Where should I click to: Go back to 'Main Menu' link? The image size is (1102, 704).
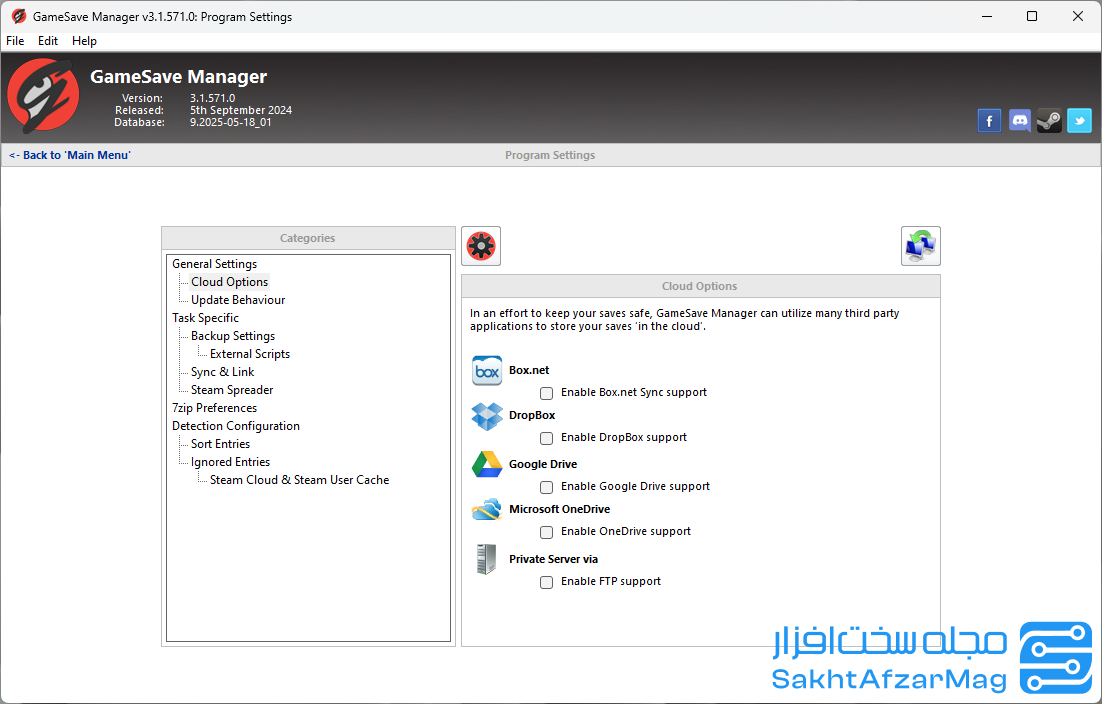point(70,155)
